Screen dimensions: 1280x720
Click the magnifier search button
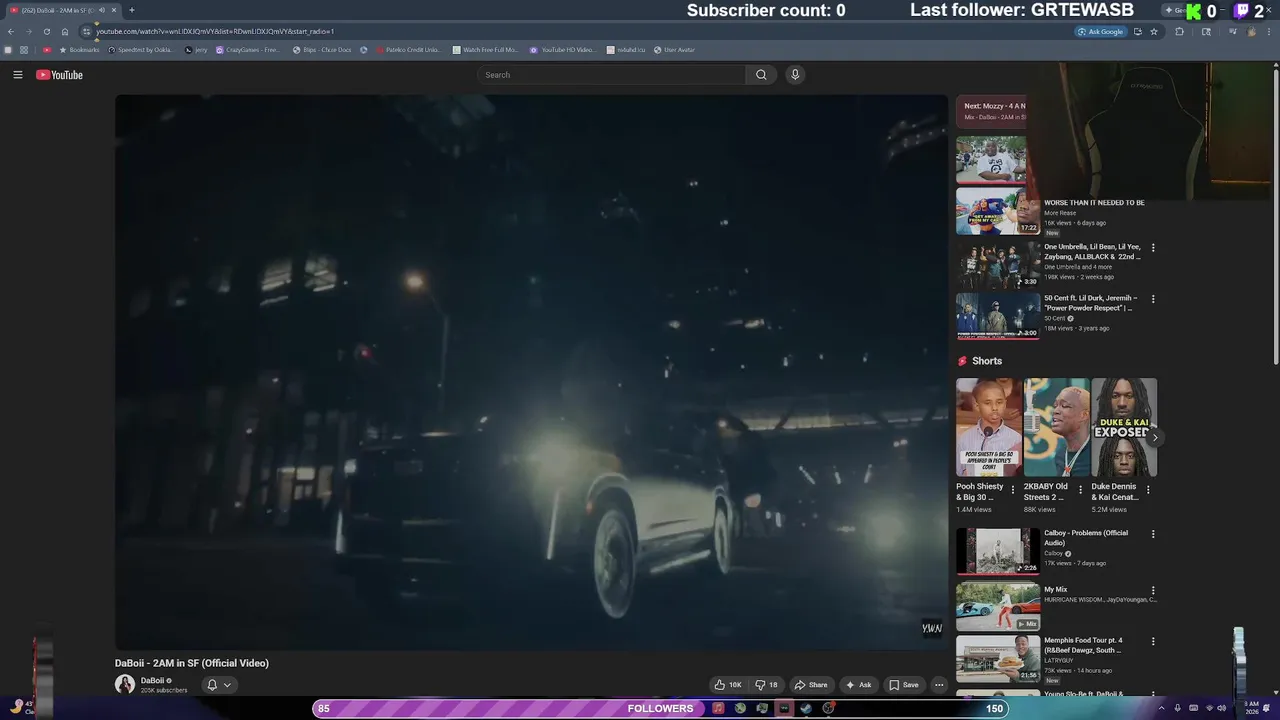pos(761,75)
